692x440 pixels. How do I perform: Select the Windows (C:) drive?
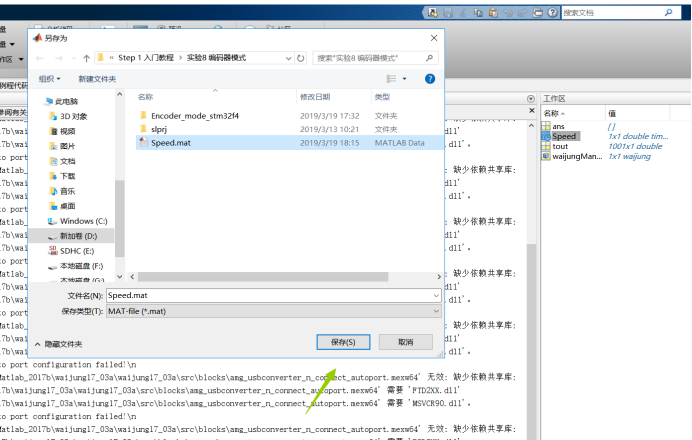coord(78,221)
